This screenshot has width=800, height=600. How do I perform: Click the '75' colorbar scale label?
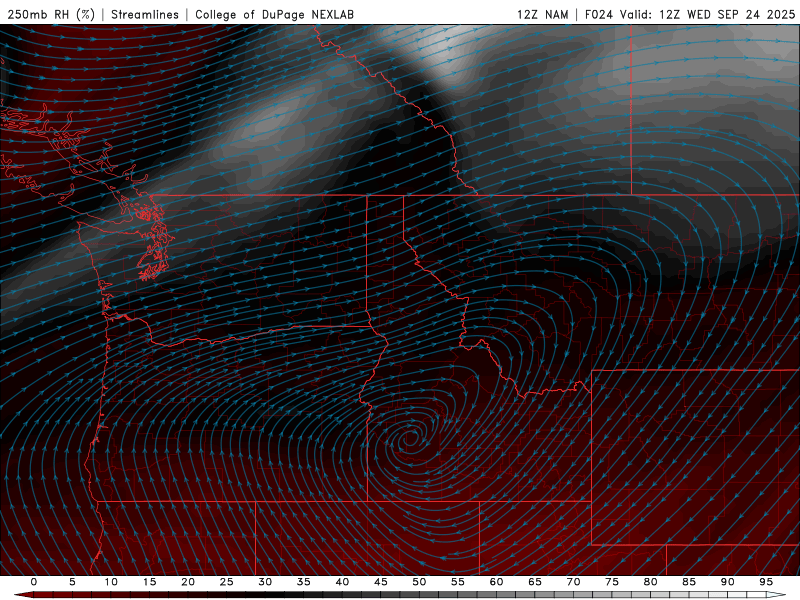(612, 582)
